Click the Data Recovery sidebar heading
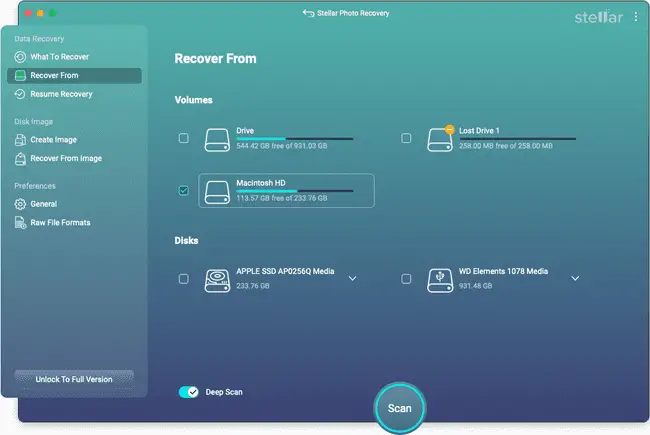 (39, 39)
